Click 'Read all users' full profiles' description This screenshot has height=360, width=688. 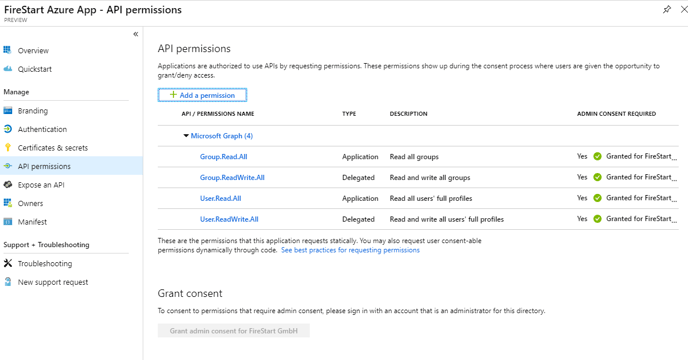(x=431, y=198)
